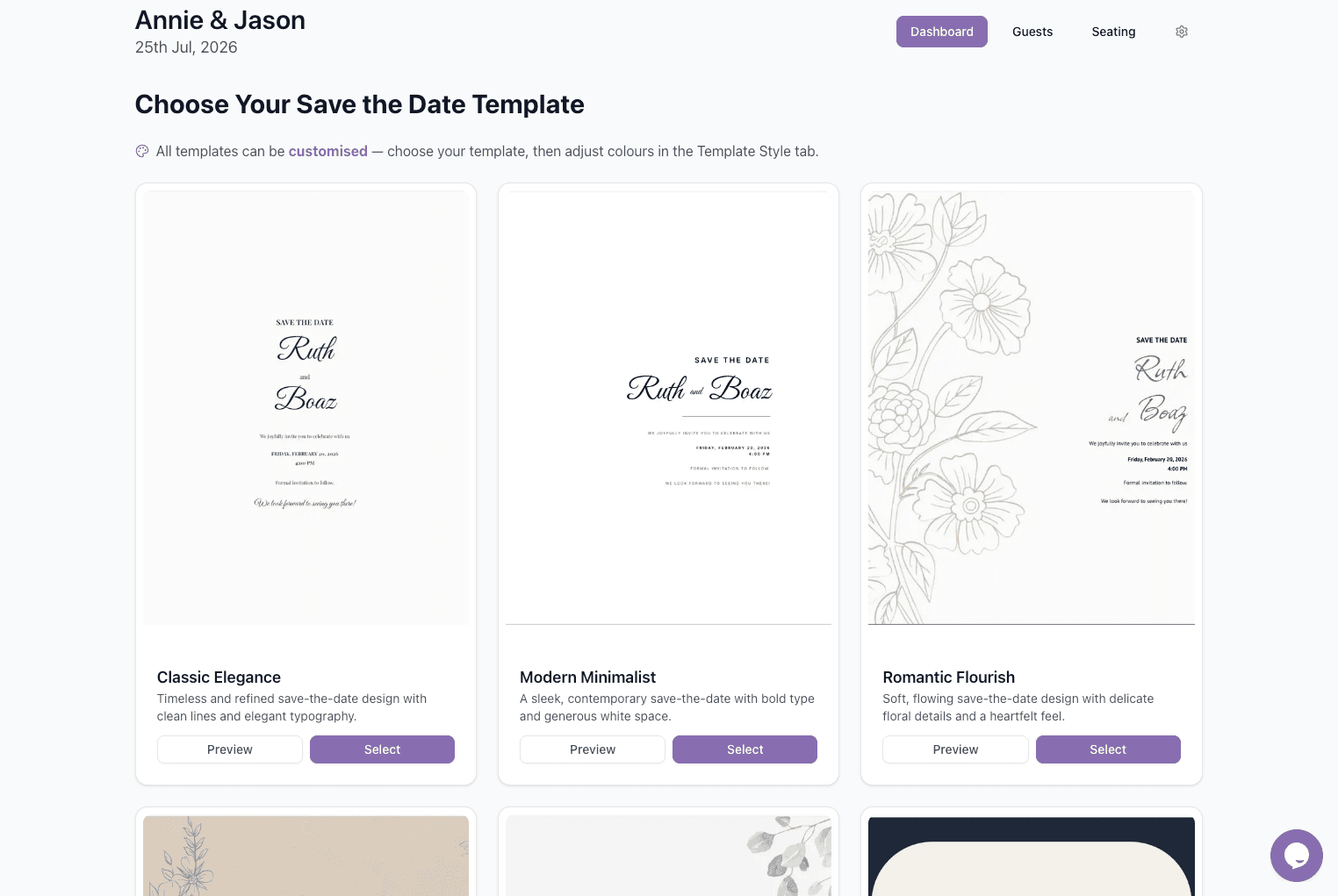Preview the Romantic Flourish template
The height and width of the screenshot is (896, 1338).
(x=955, y=749)
